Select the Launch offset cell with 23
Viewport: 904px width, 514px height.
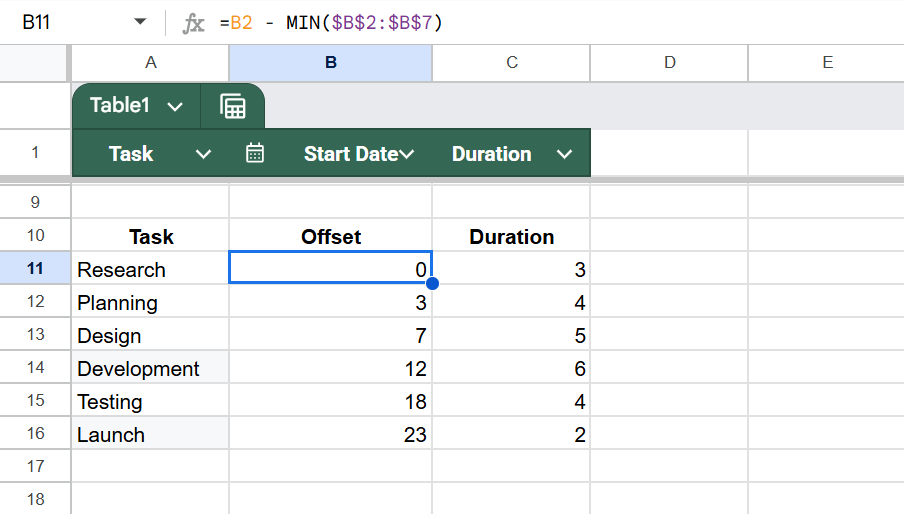pos(330,434)
